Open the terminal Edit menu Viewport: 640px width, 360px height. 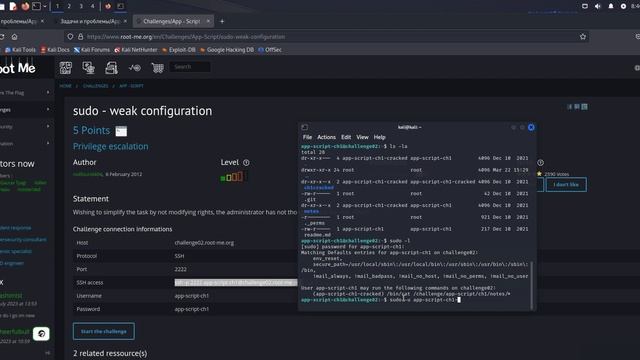[346, 137]
